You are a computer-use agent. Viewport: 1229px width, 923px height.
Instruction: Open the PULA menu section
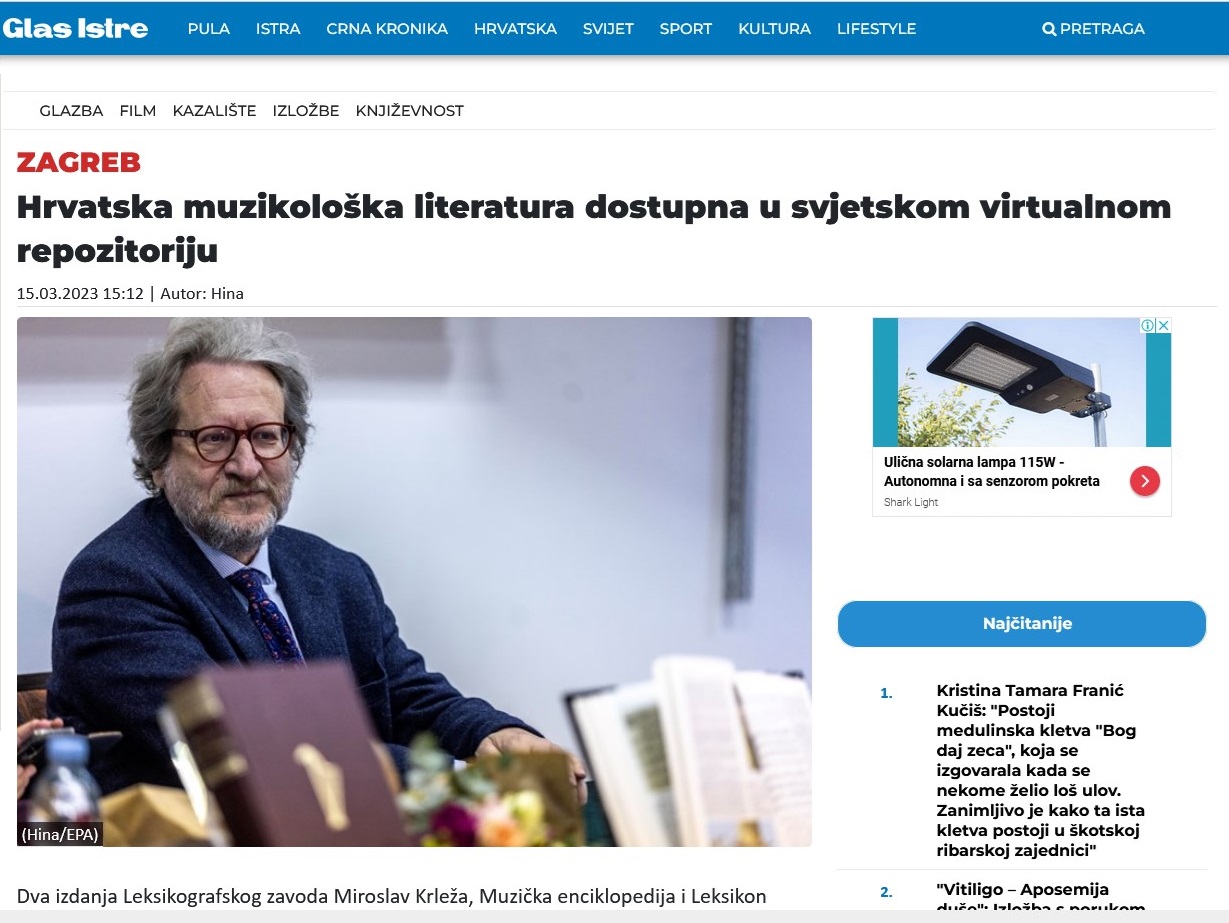pyautogui.click(x=209, y=29)
